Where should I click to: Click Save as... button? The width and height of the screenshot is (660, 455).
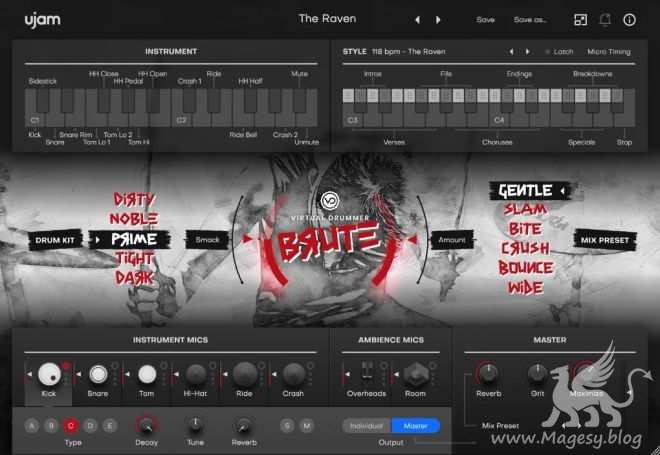click(530, 20)
